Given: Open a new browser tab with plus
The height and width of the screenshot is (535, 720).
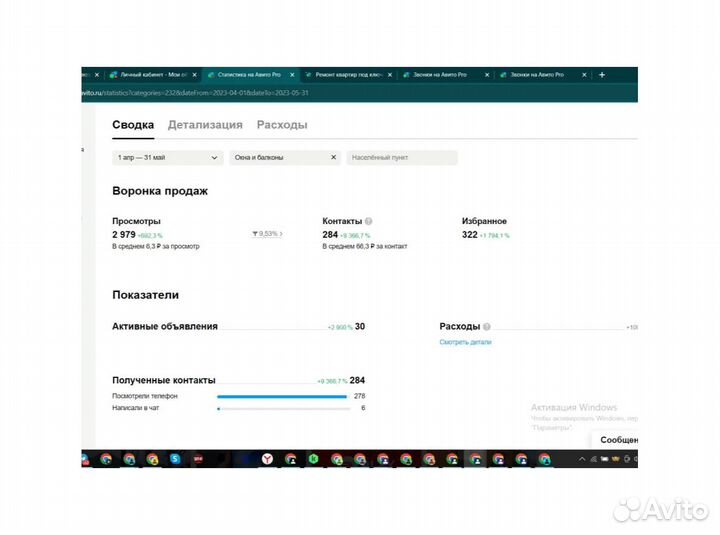Looking at the screenshot, I should click(x=601, y=74).
